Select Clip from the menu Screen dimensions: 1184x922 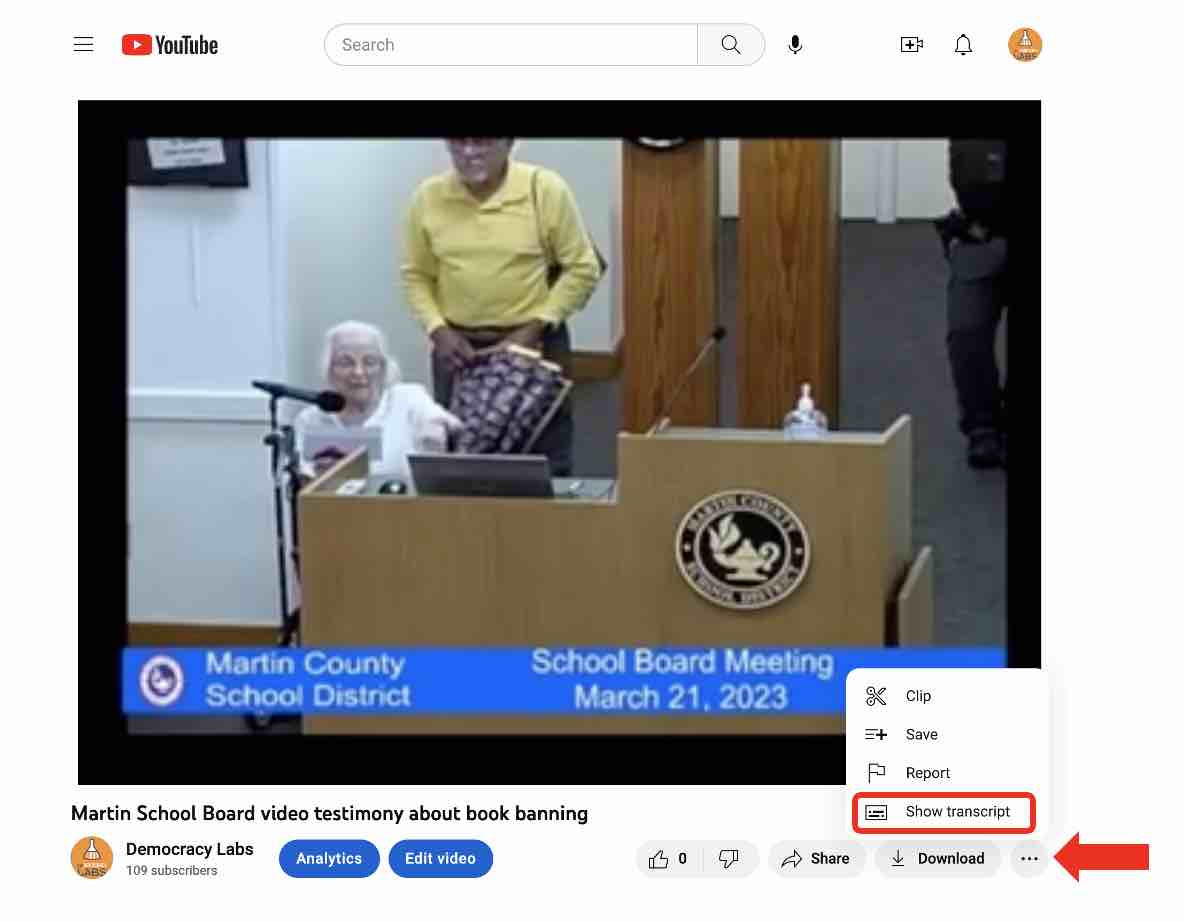918,696
